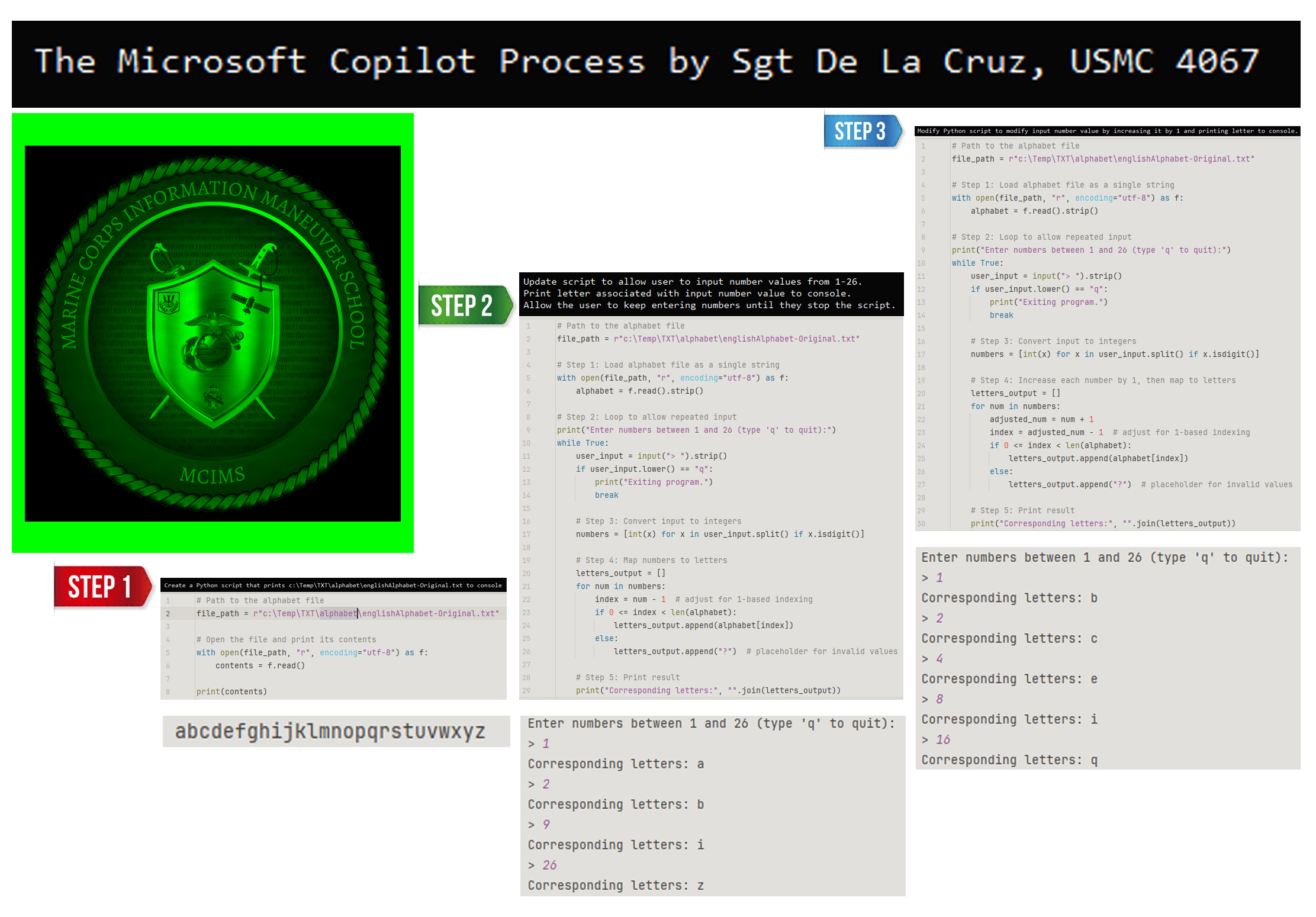
Task: Click the Step 3 prompt 'Modify Python script'
Action: 1107,131
